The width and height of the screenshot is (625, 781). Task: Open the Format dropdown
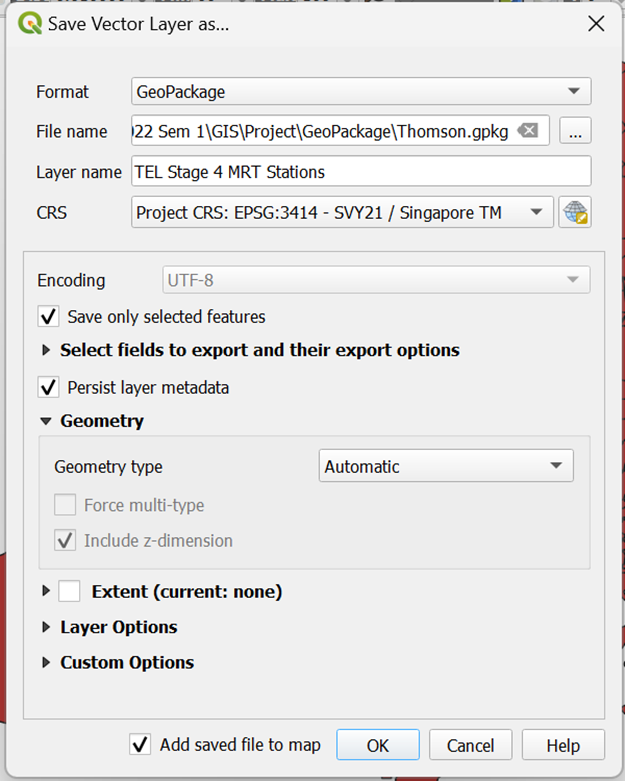tap(361, 92)
